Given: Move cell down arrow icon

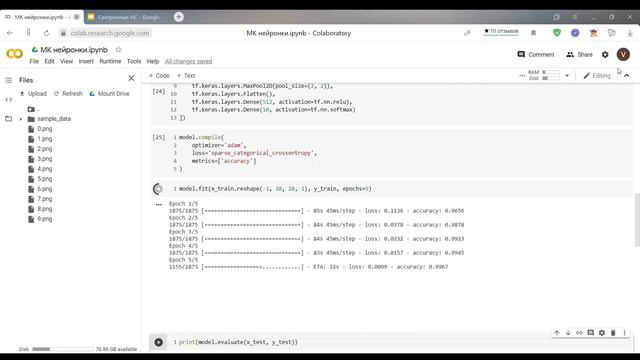Looking at the screenshot, I should tap(568, 333).
